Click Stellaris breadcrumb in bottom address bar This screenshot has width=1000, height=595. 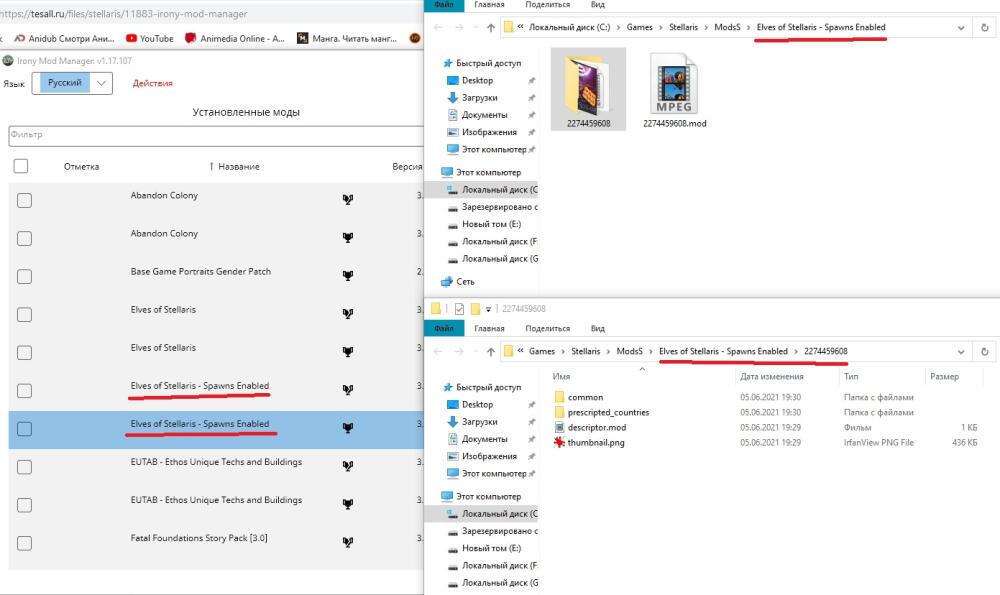click(585, 351)
